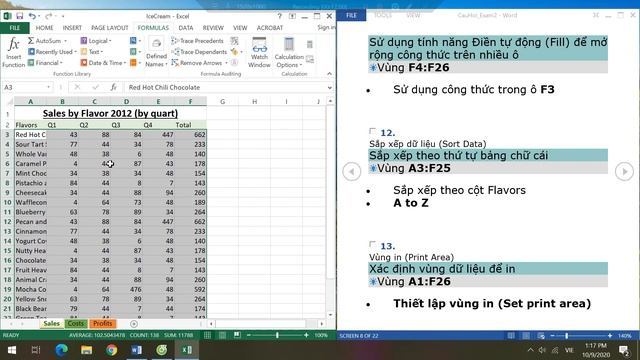640x360 pixels.
Task: Switch to Page Break Preview in Excel
Action: point(237,336)
